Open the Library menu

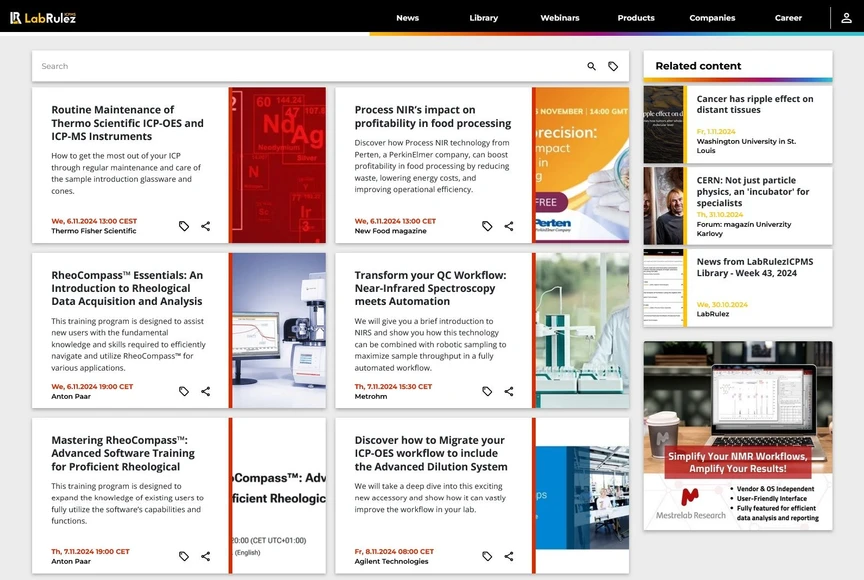(483, 18)
